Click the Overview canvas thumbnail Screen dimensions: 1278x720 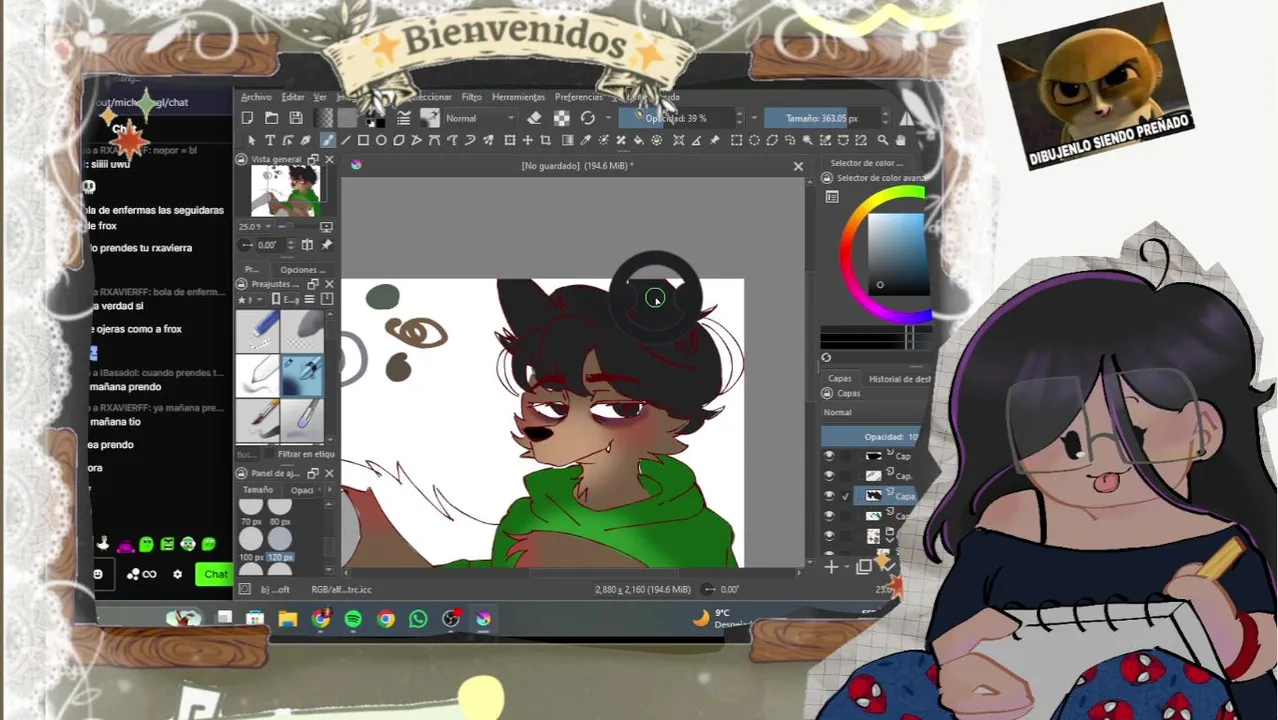[x=285, y=191]
